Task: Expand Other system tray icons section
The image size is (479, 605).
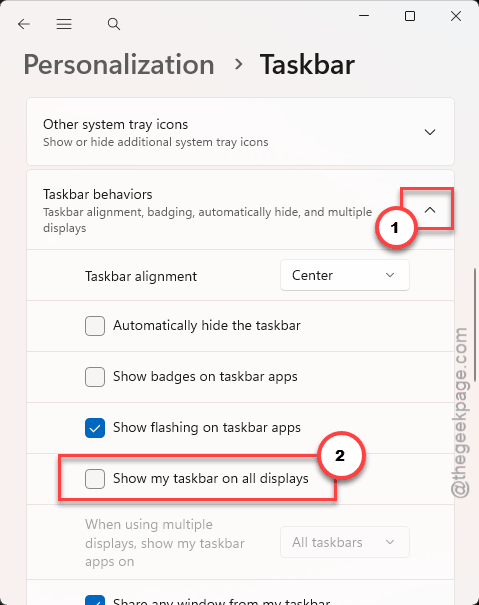Action: [430, 132]
